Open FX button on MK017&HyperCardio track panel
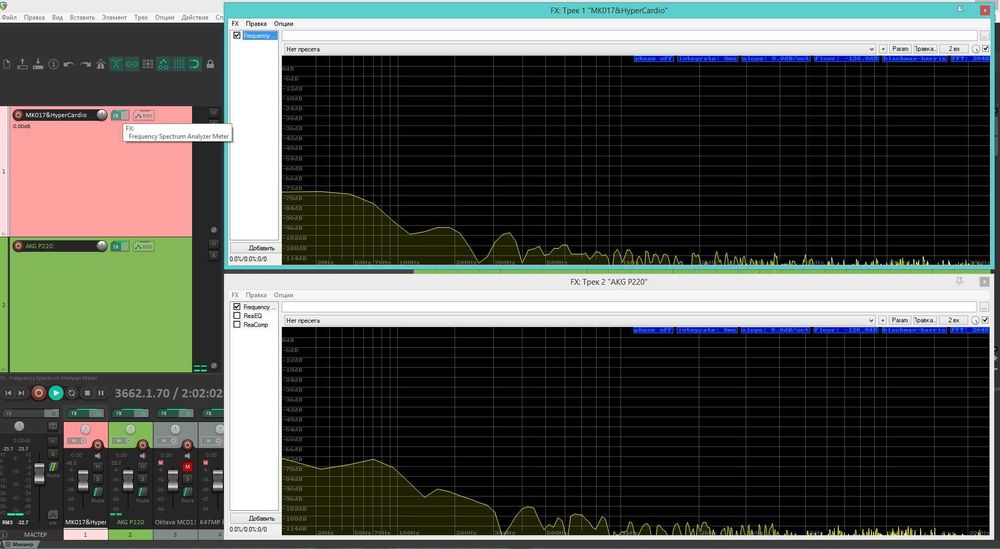Viewport: 1000px width, 549px height. pyautogui.click(x=116, y=115)
